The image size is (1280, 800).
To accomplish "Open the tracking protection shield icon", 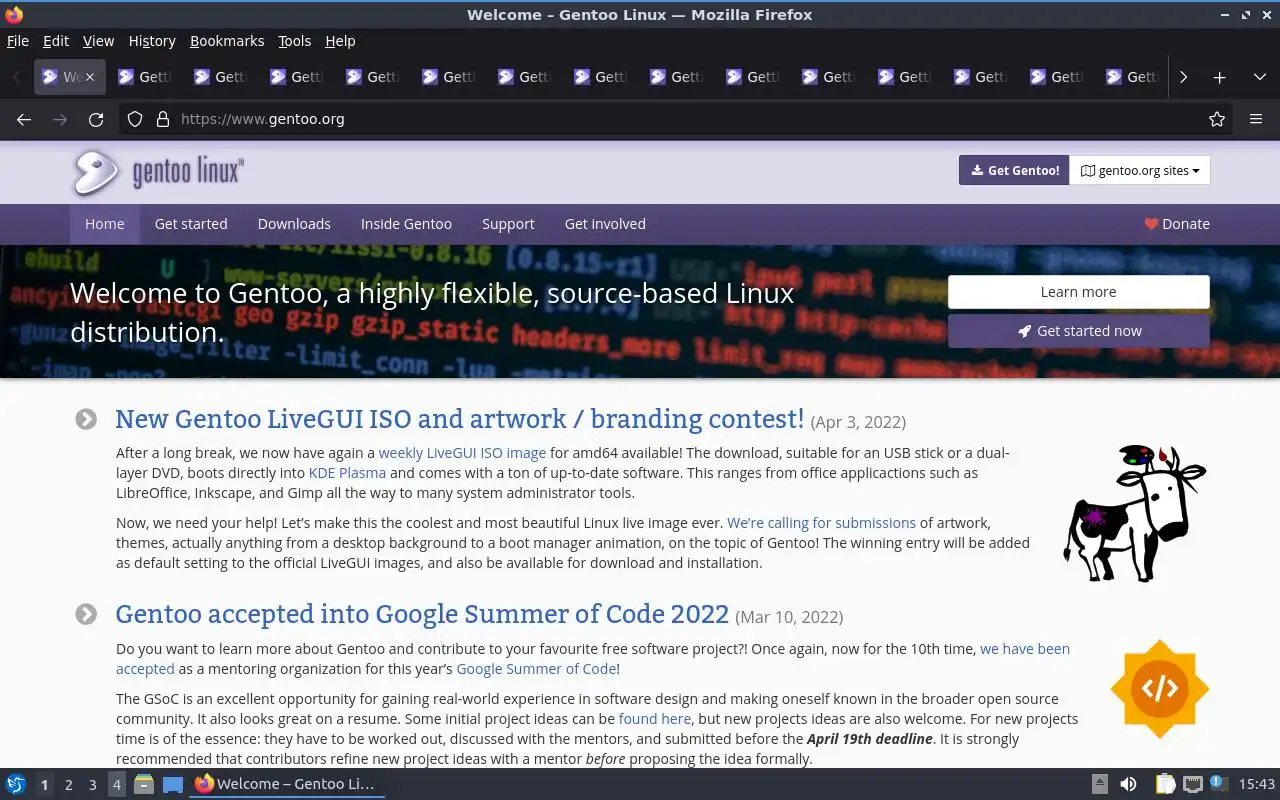I will (x=135, y=119).
